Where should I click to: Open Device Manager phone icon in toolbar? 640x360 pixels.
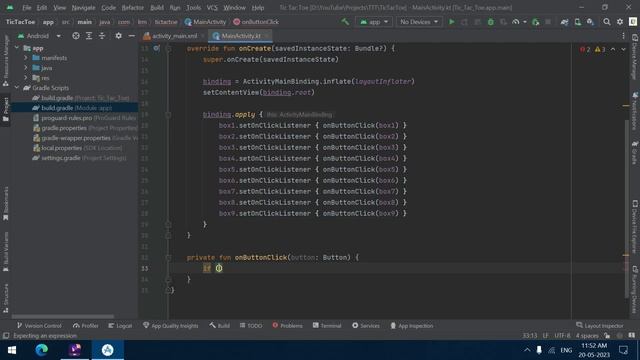pos(578,22)
